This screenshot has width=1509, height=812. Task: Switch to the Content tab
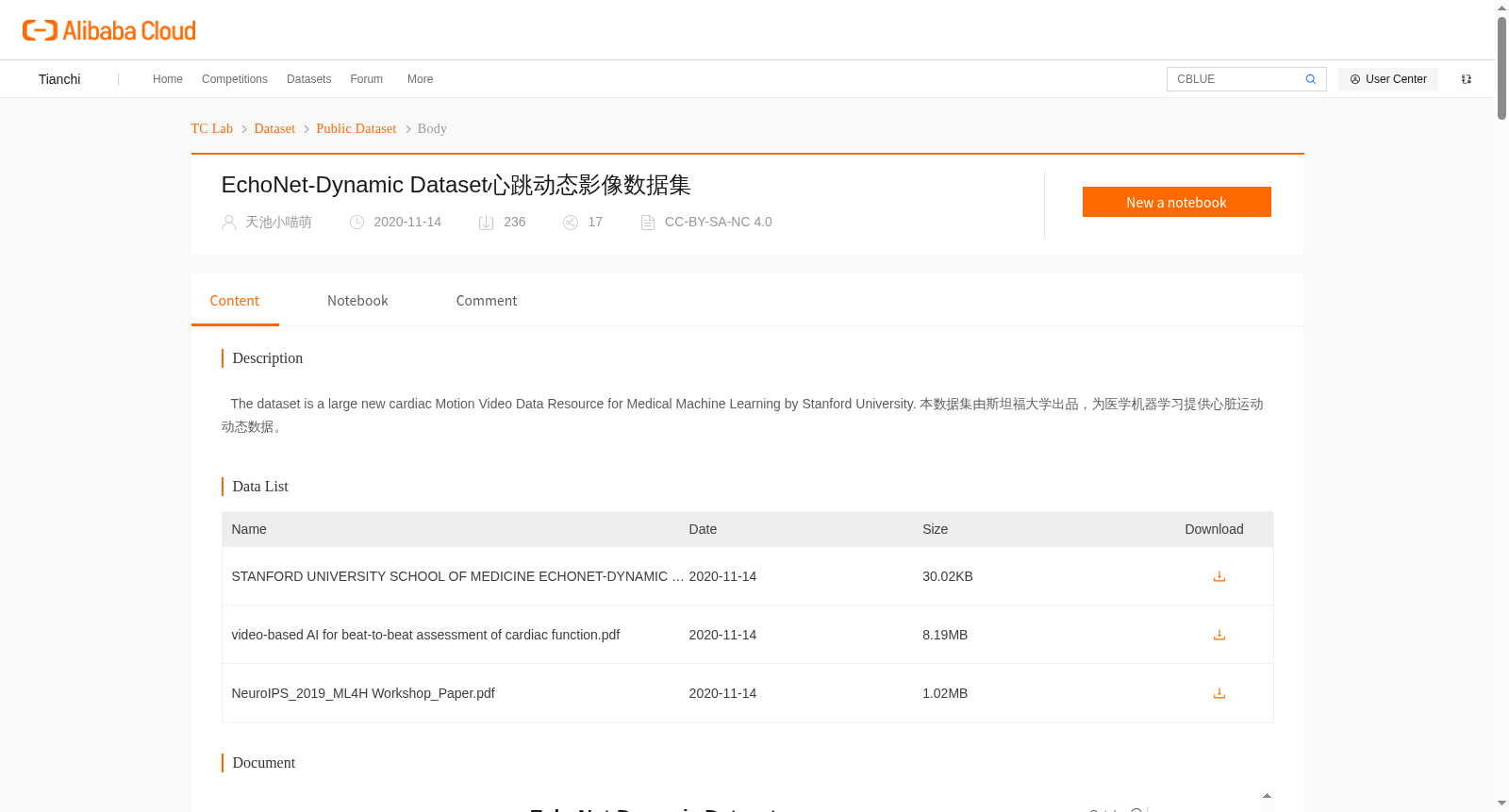(x=234, y=301)
